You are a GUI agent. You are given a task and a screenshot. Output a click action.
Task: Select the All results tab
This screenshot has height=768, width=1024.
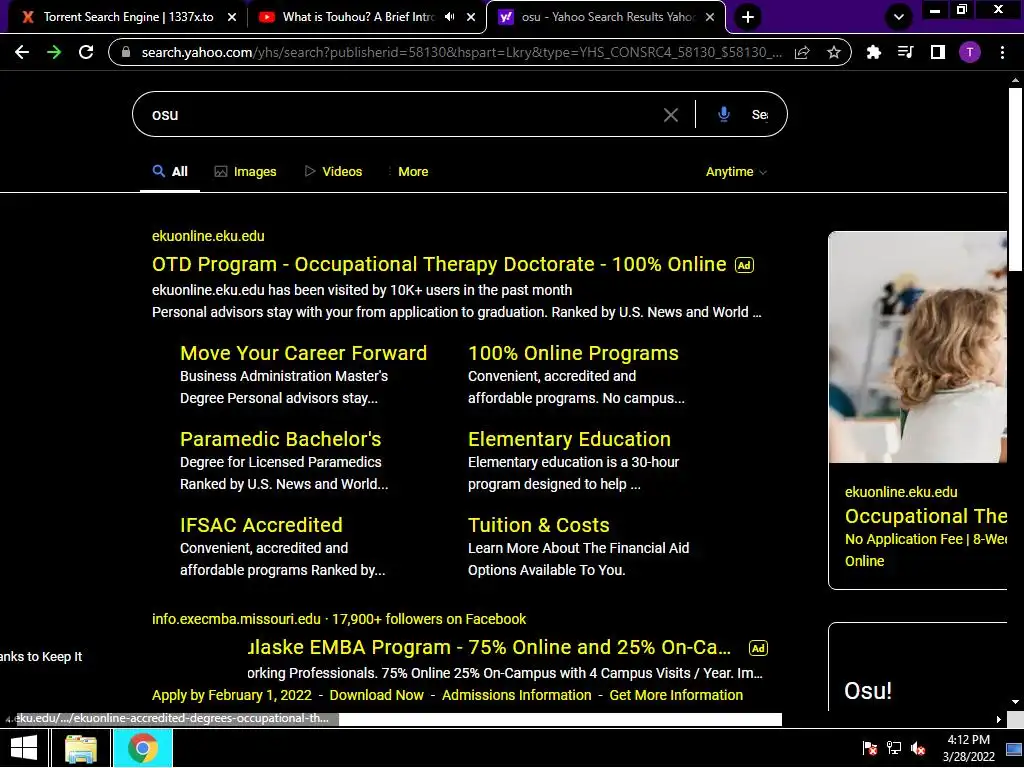click(x=170, y=172)
